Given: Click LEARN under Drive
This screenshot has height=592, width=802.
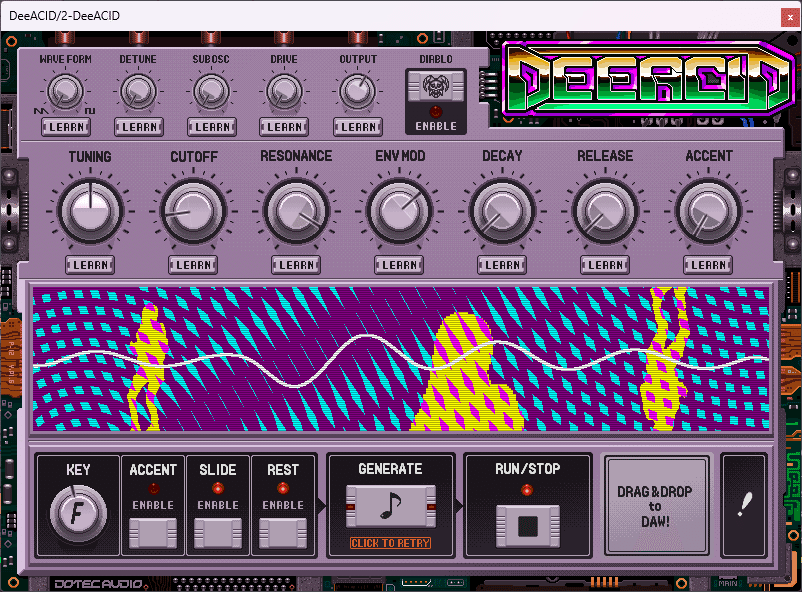Looking at the screenshot, I should (x=284, y=127).
